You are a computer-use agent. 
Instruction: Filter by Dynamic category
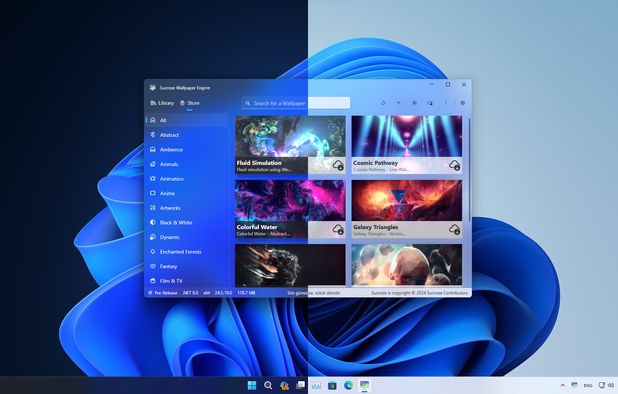(187, 237)
